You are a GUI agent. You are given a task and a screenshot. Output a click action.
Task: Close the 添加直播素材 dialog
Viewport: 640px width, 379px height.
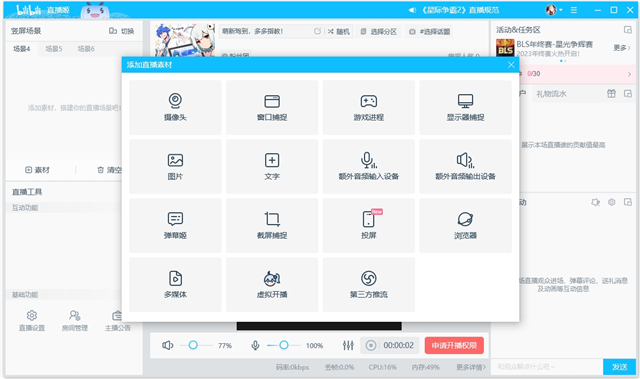click(511, 64)
